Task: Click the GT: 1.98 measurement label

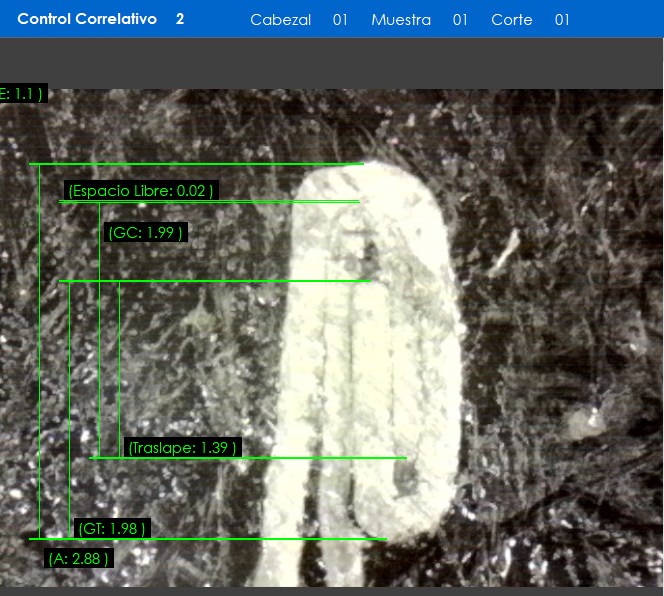Action: pos(112,528)
